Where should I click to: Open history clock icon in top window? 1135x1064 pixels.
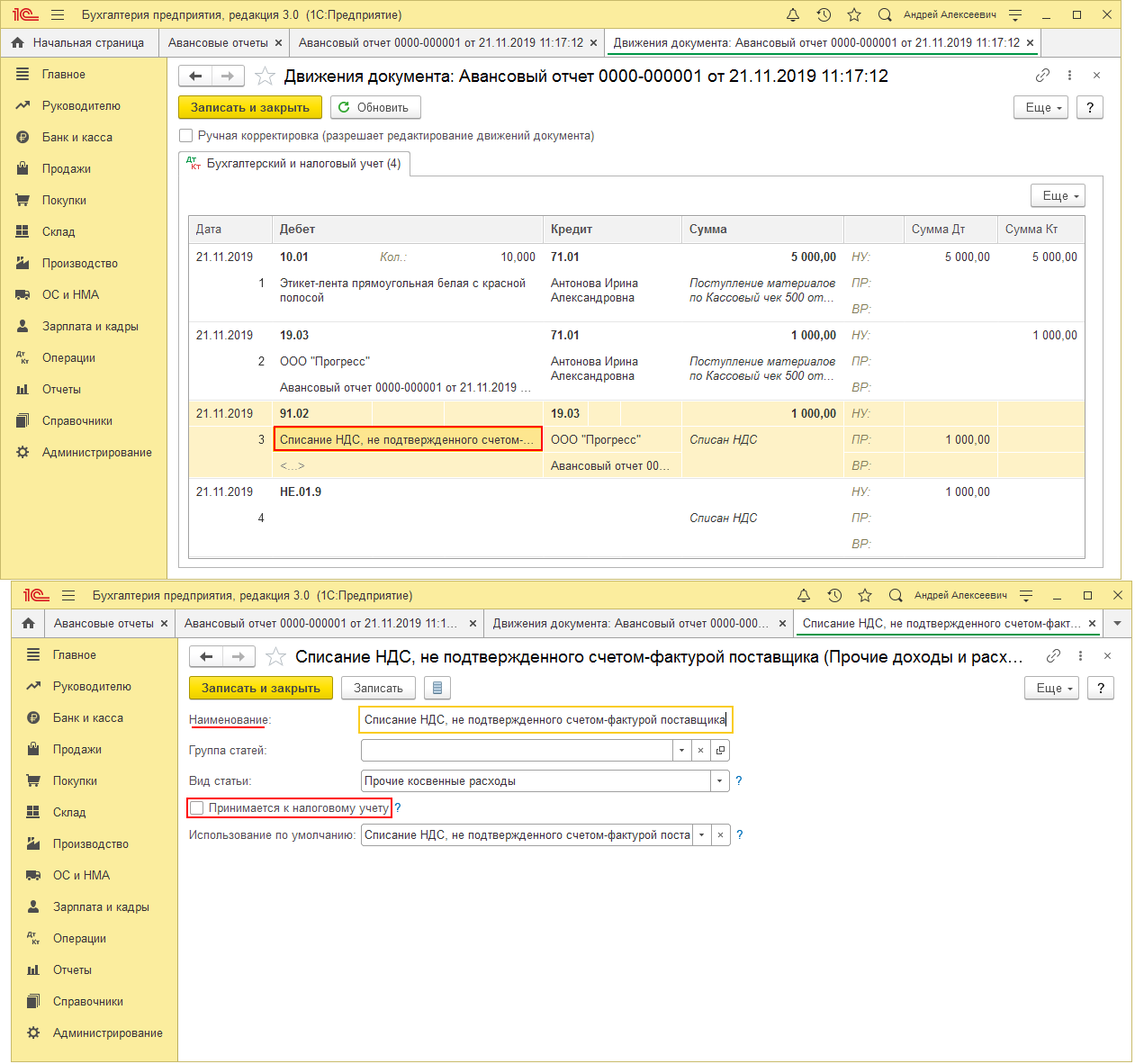pyautogui.click(x=824, y=14)
